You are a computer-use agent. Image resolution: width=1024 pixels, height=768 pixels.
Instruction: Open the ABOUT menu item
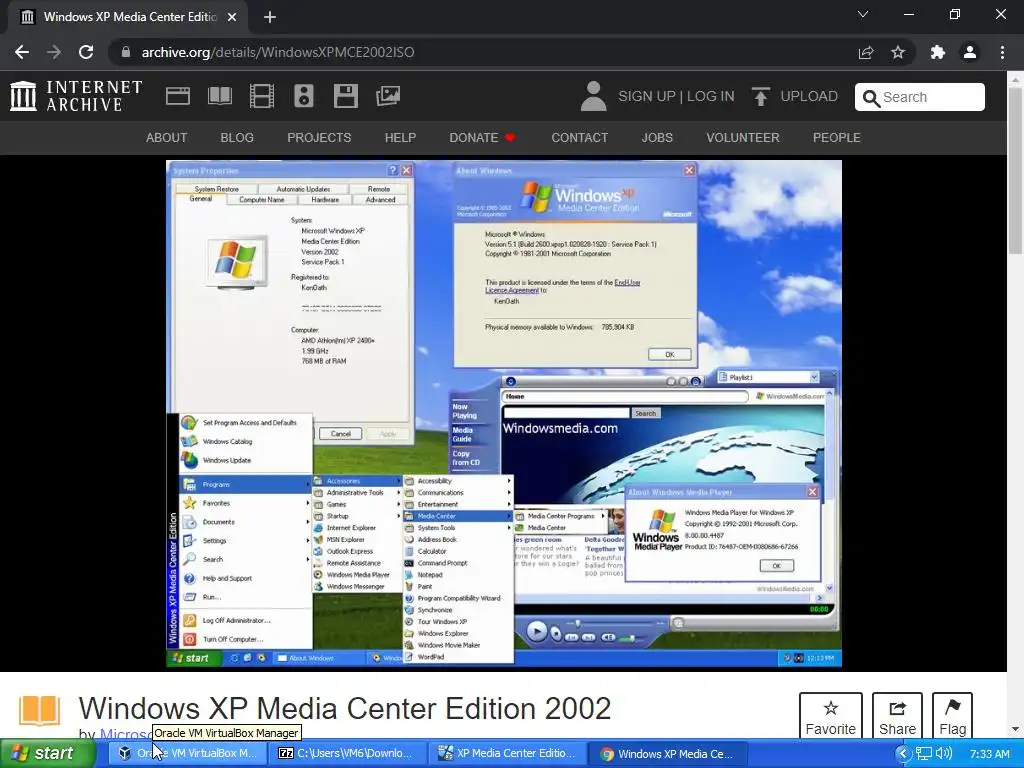pos(167,138)
